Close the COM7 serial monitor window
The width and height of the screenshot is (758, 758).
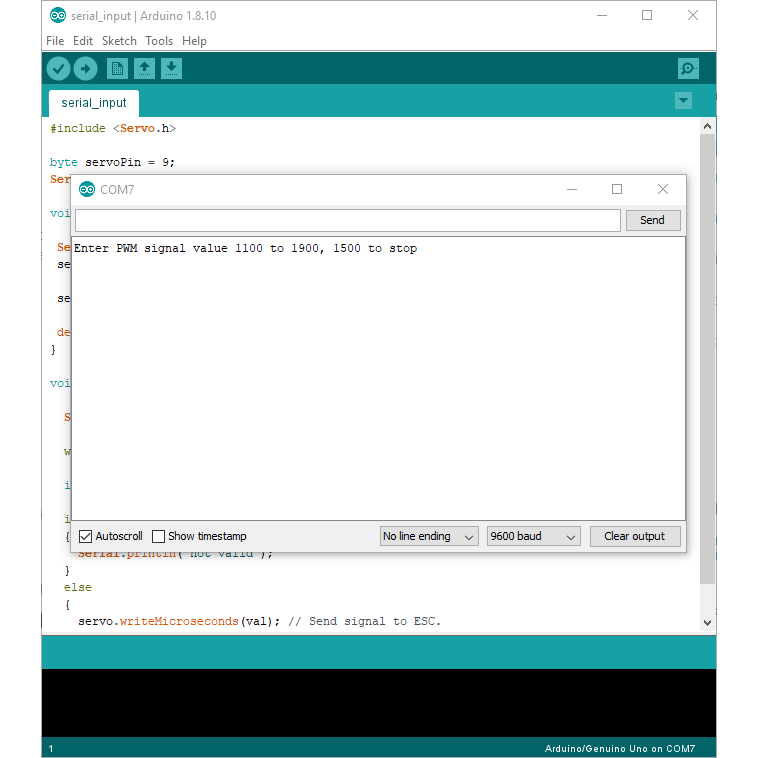(x=663, y=190)
